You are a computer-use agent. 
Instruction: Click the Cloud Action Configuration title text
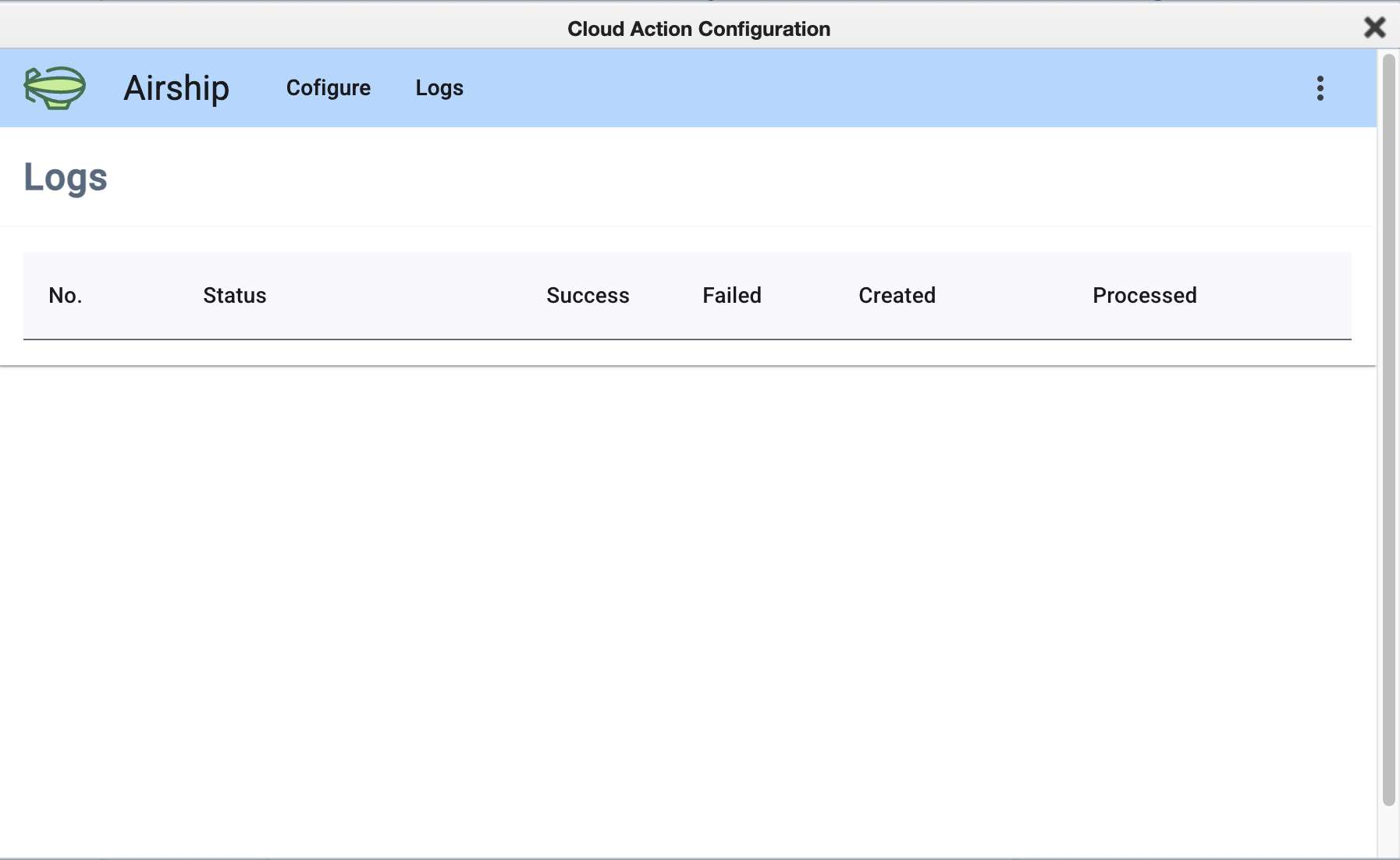coord(698,29)
